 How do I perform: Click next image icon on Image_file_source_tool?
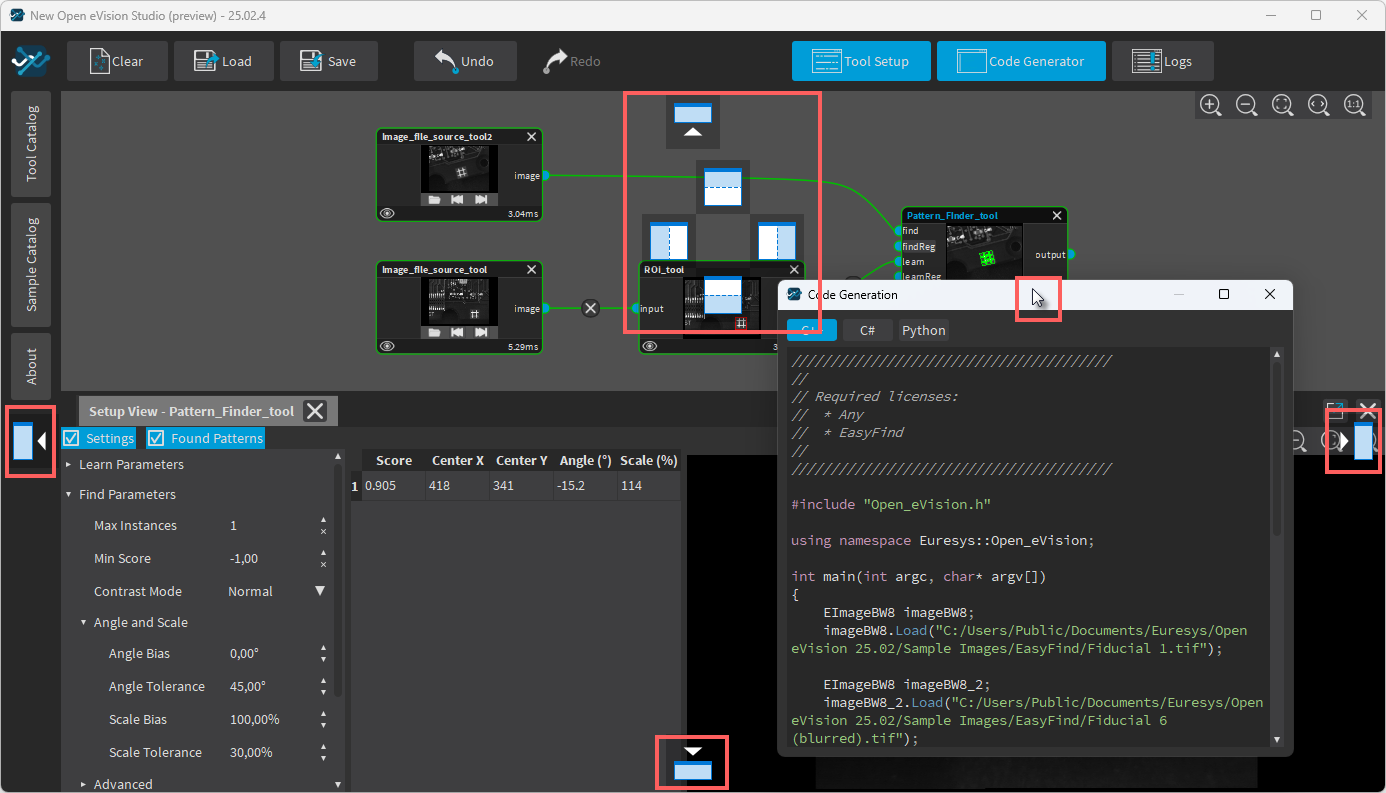coord(481,332)
